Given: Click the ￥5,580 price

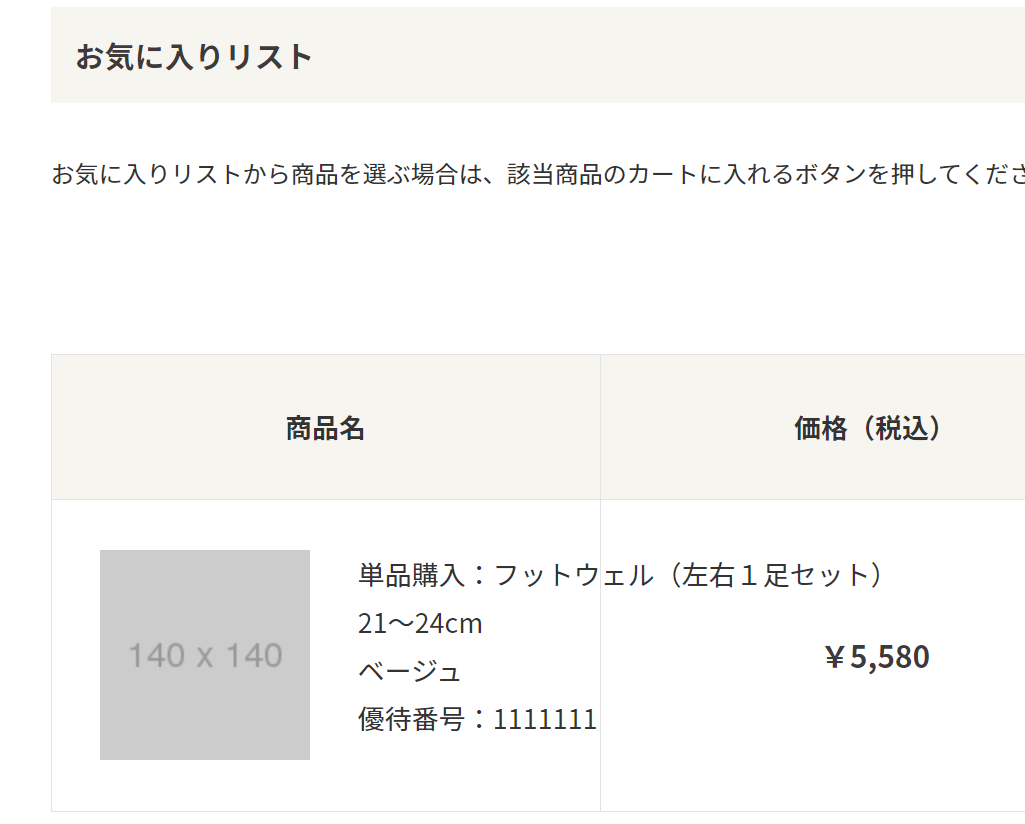Looking at the screenshot, I should click(877, 657).
